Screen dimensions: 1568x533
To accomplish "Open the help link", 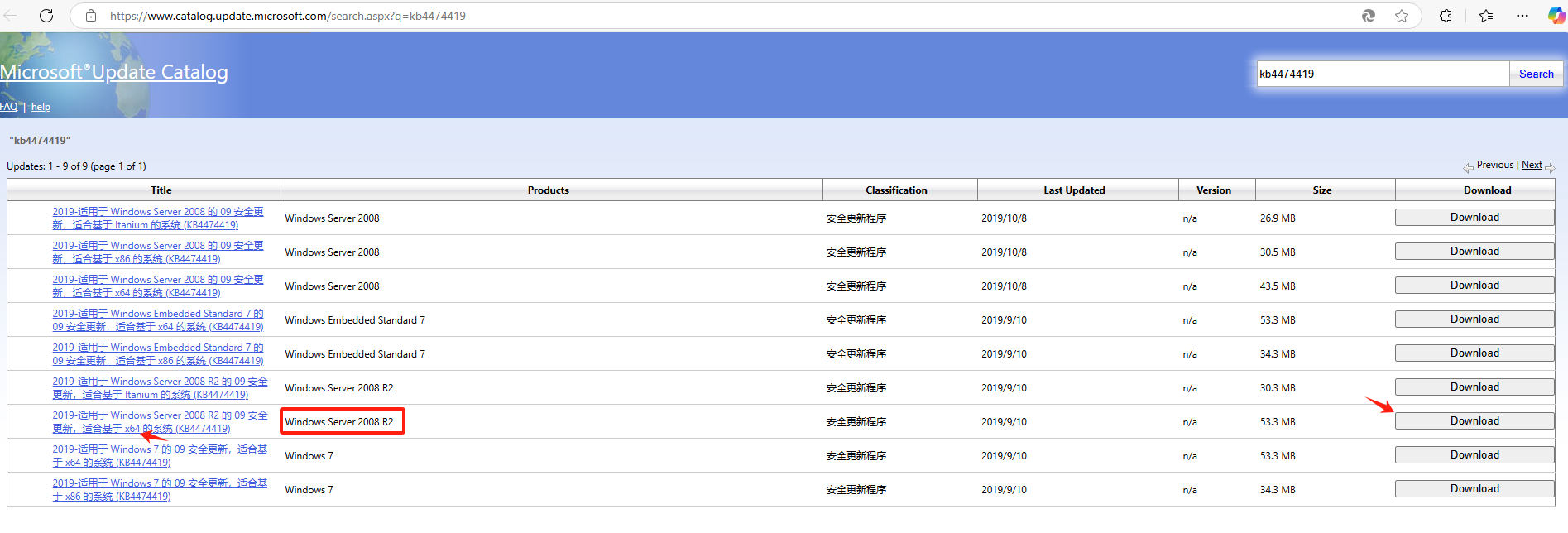I will (41, 107).
